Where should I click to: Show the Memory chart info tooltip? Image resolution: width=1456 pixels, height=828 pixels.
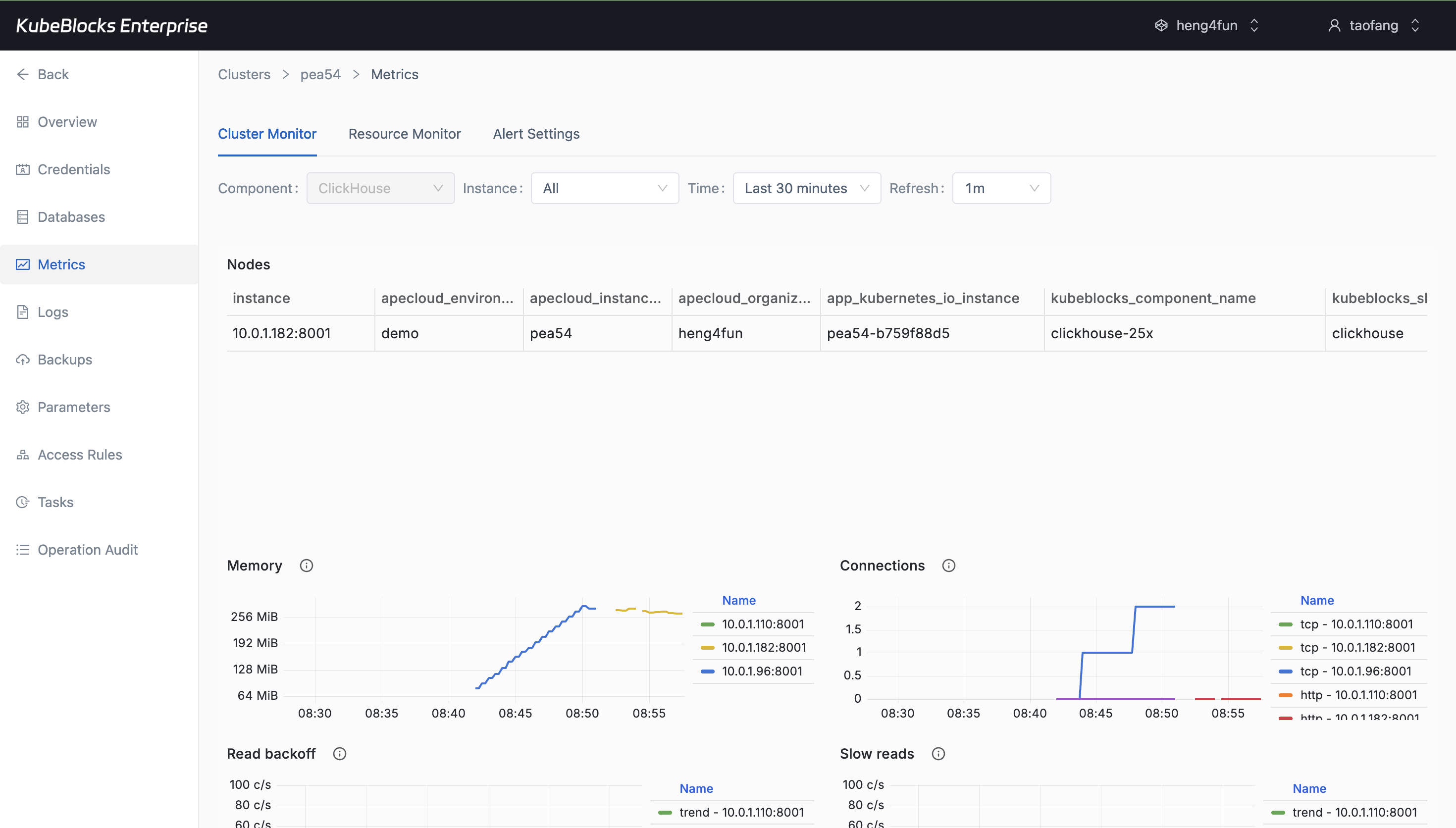pyautogui.click(x=307, y=565)
